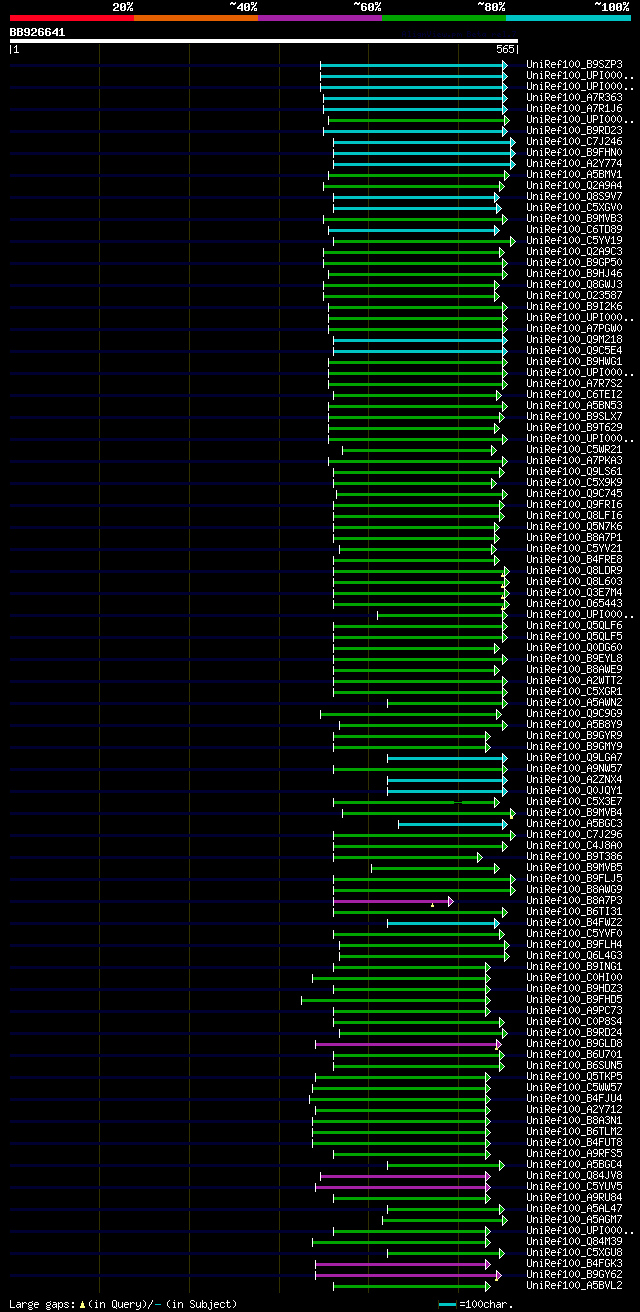
Task: Click the label UniRef100_B9GY62
Action: pos(574,1275)
